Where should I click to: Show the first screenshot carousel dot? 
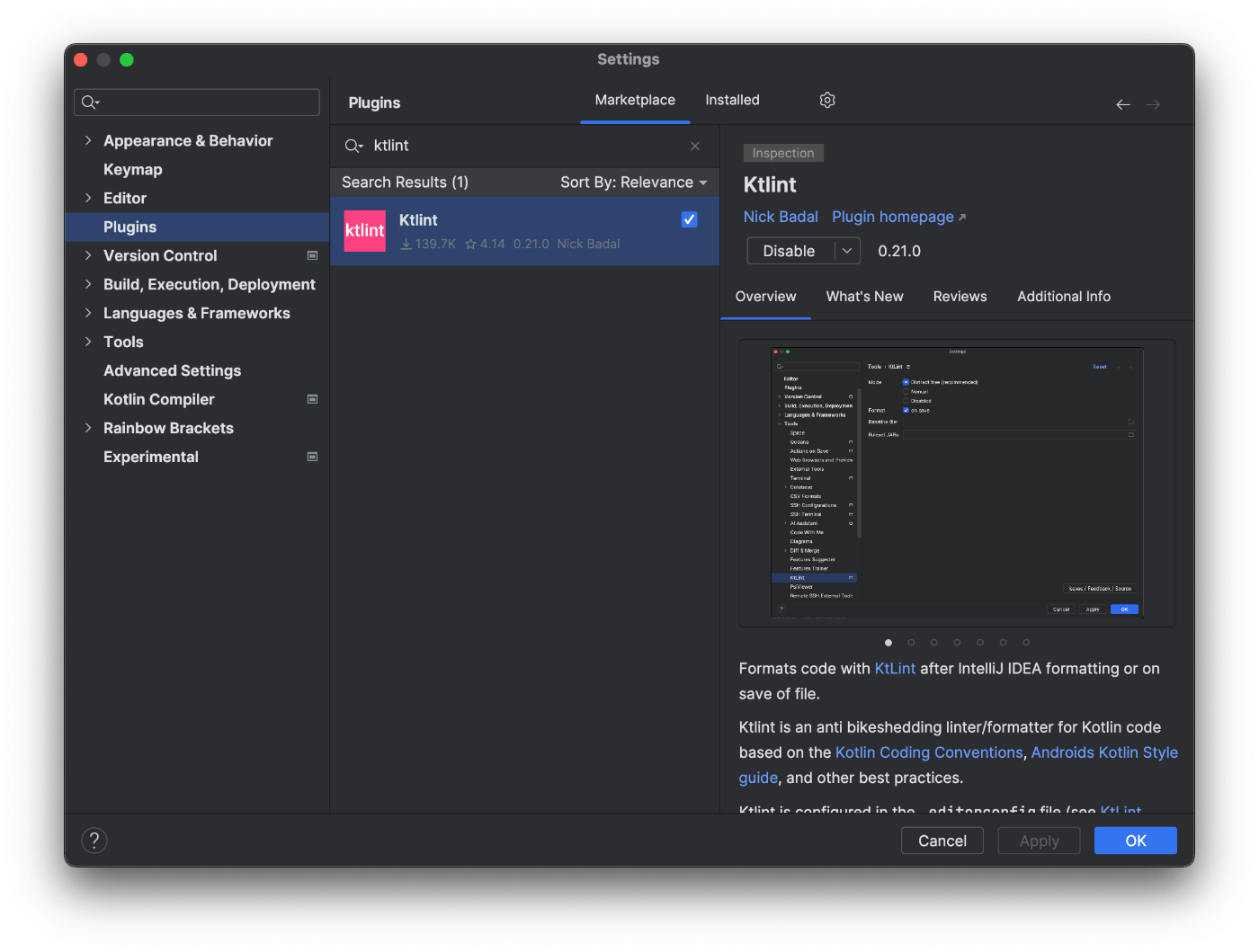pyautogui.click(x=888, y=643)
